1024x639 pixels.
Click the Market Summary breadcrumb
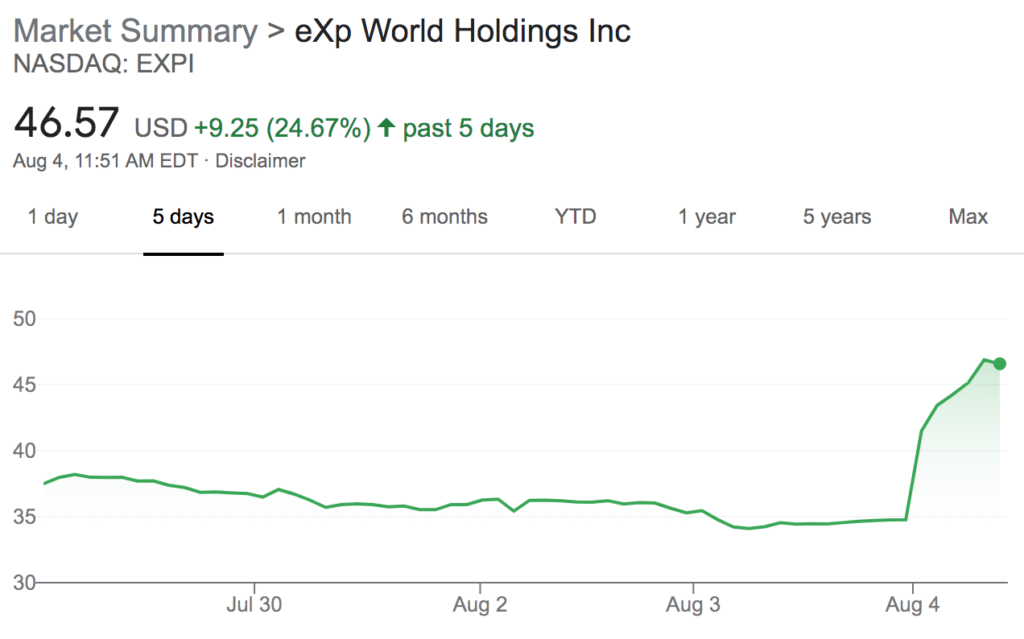point(135,31)
